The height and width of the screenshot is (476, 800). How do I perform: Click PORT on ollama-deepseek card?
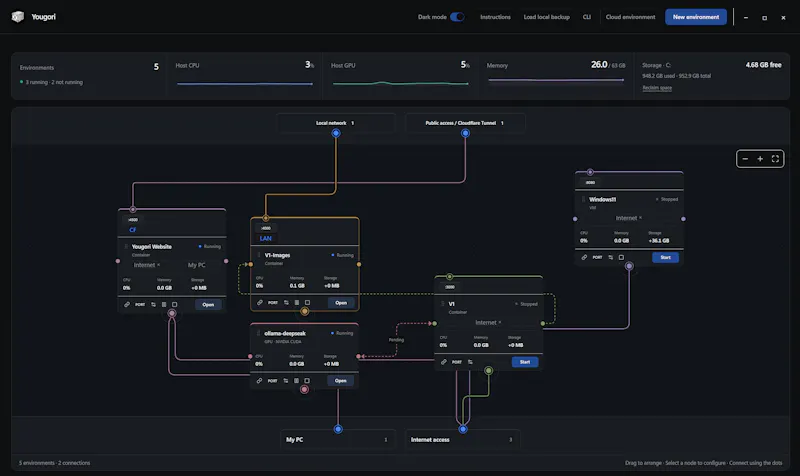point(272,381)
